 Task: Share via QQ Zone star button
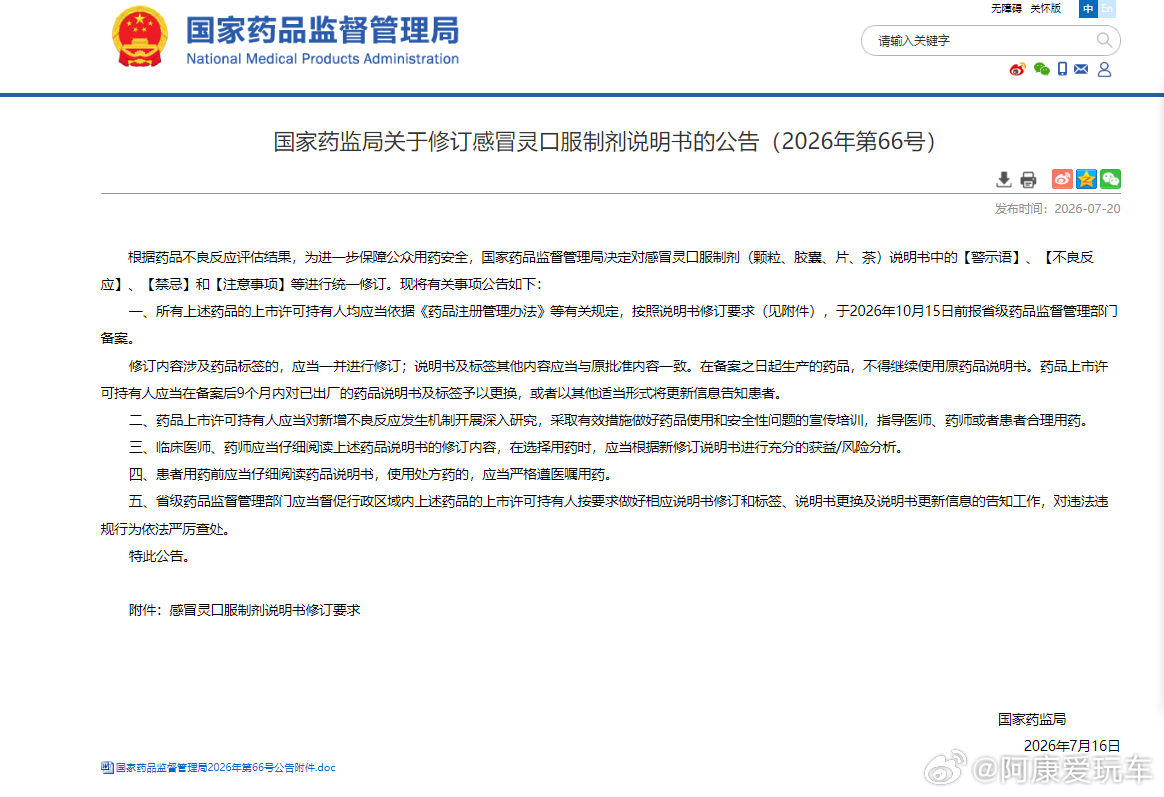click(x=1086, y=179)
